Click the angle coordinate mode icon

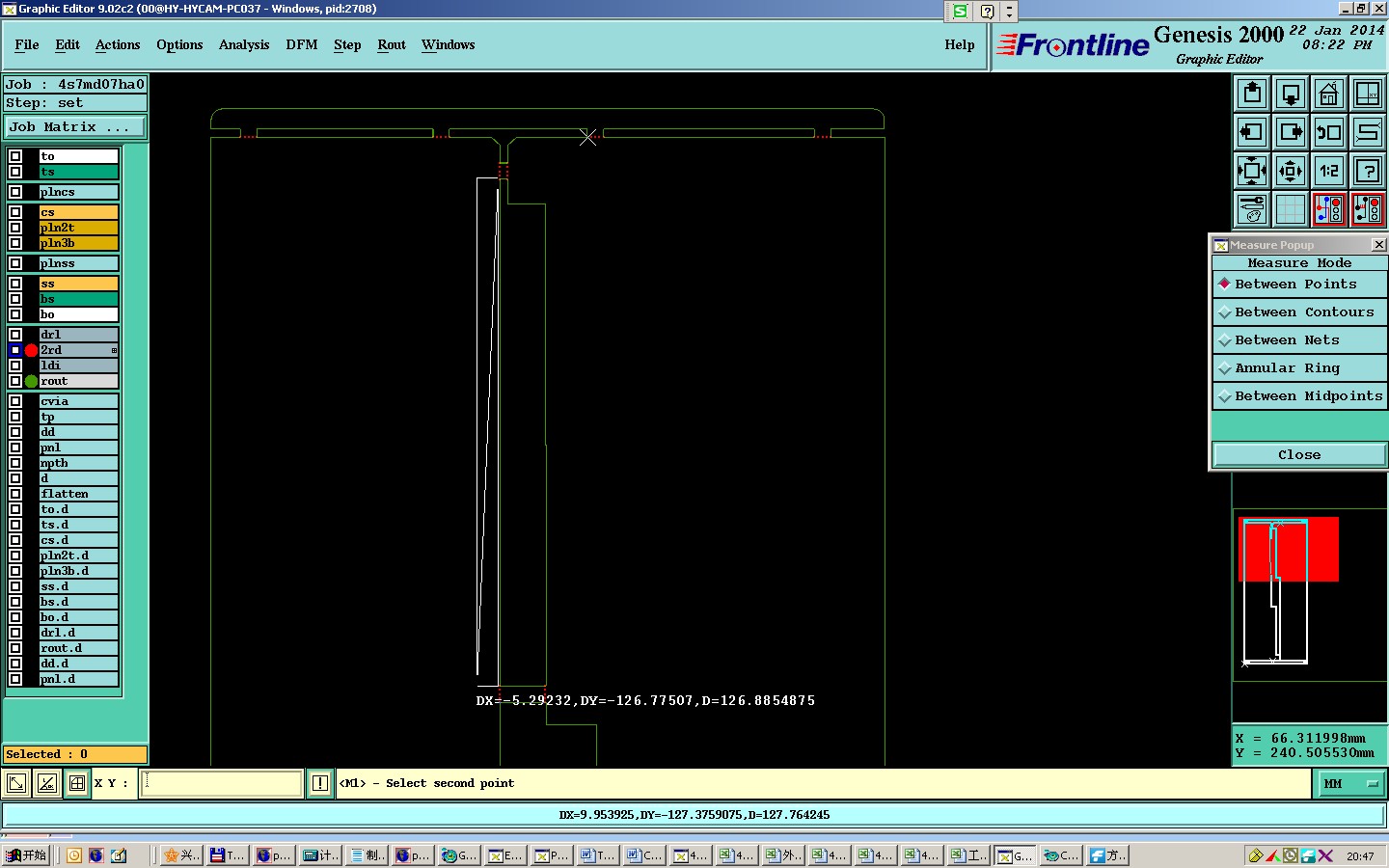tap(46, 783)
